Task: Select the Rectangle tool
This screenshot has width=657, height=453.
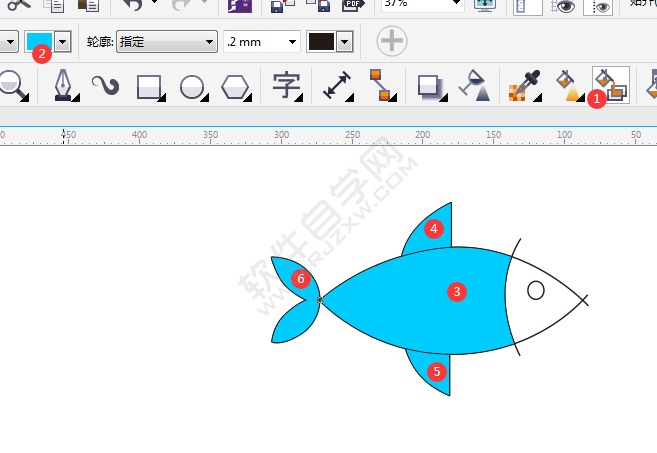Action: (x=148, y=86)
